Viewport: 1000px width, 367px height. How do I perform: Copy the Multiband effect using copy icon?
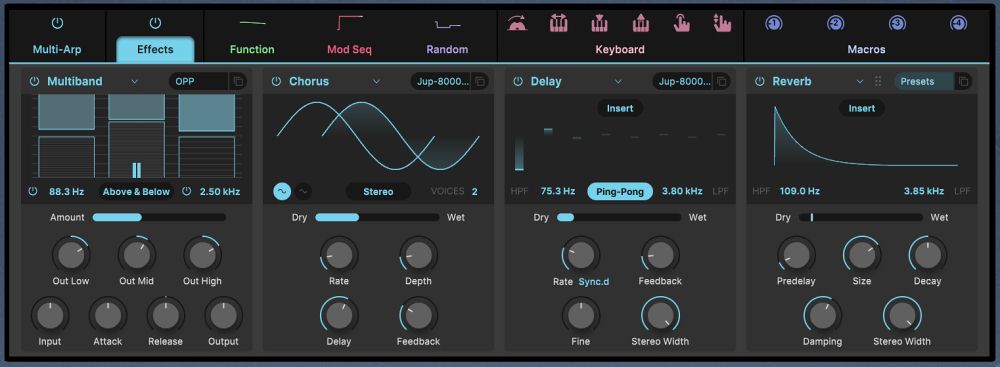[x=238, y=82]
